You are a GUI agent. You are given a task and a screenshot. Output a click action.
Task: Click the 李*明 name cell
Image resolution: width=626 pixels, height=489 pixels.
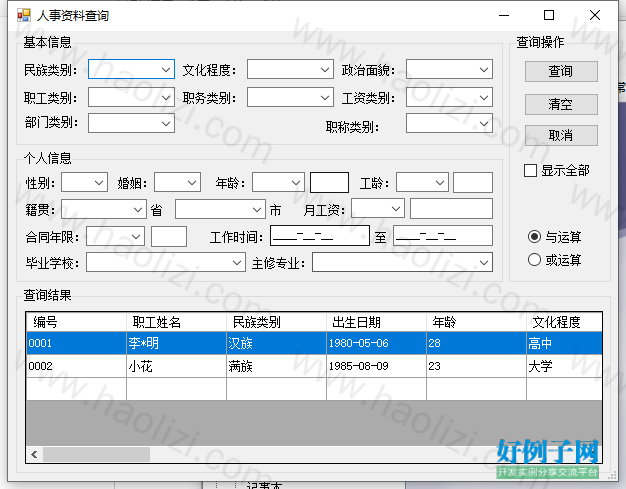point(176,343)
